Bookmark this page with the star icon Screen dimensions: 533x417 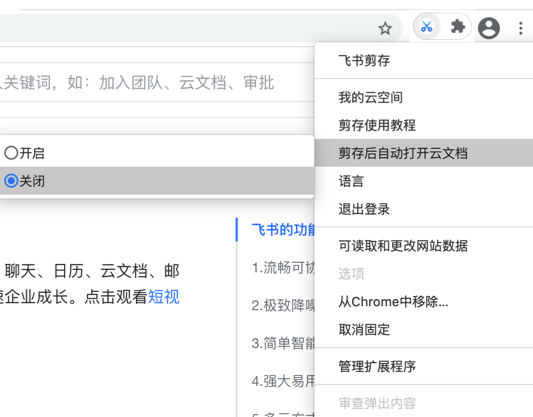coord(385,28)
